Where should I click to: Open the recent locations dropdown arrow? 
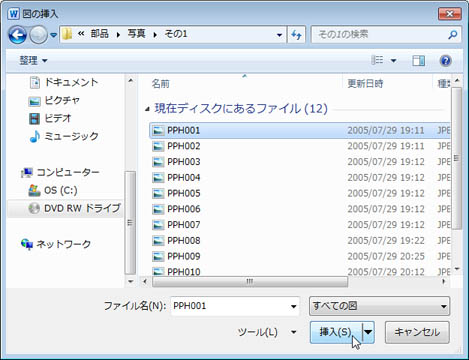[54, 35]
